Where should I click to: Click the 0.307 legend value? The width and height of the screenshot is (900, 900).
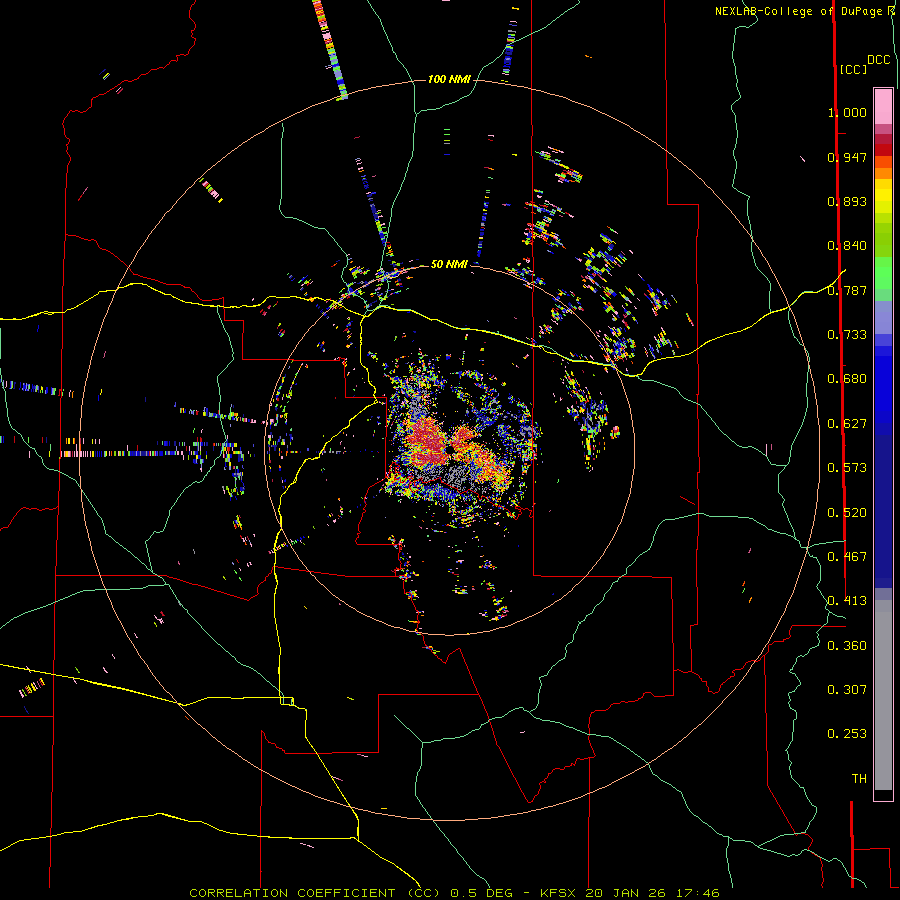click(x=847, y=690)
